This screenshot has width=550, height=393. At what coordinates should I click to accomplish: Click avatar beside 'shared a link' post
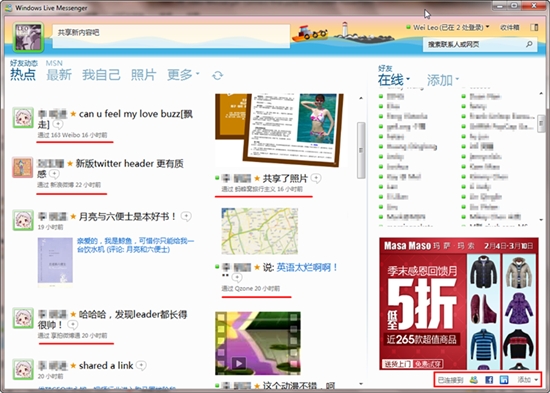(23, 369)
